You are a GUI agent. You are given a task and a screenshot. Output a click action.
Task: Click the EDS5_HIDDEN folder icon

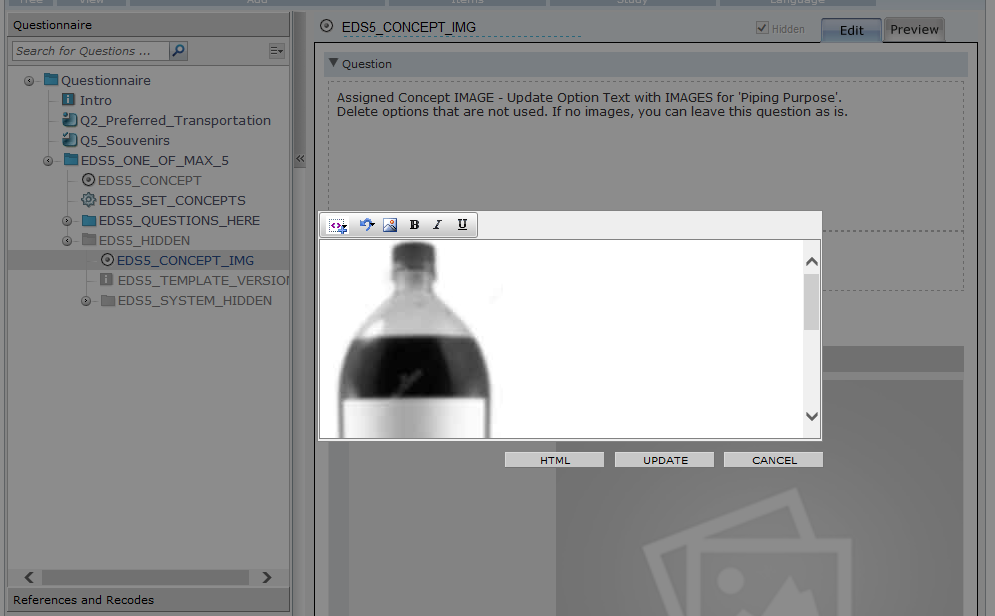[89, 240]
